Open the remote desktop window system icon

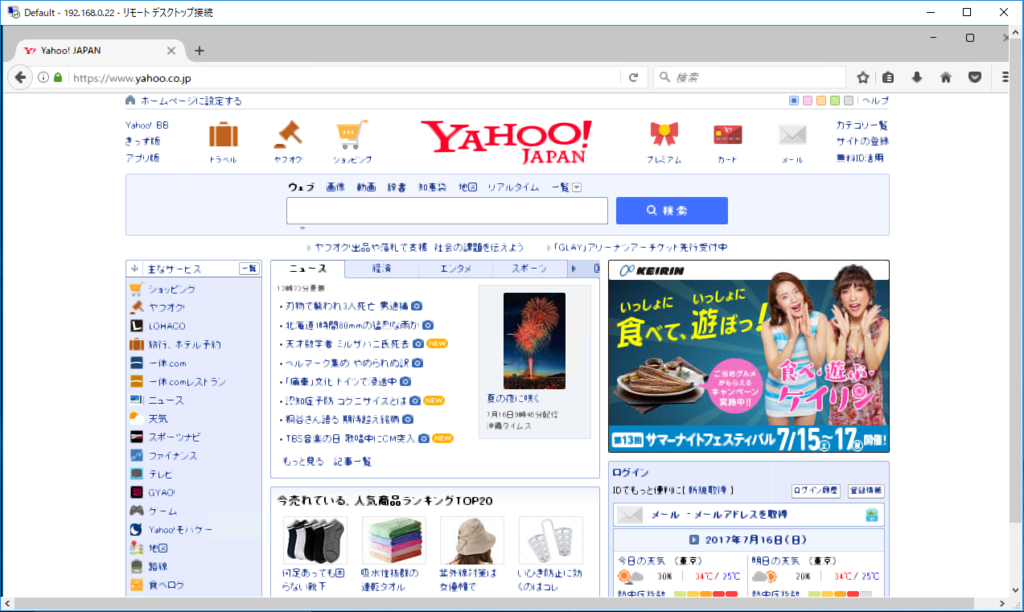[x=12, y=12]
